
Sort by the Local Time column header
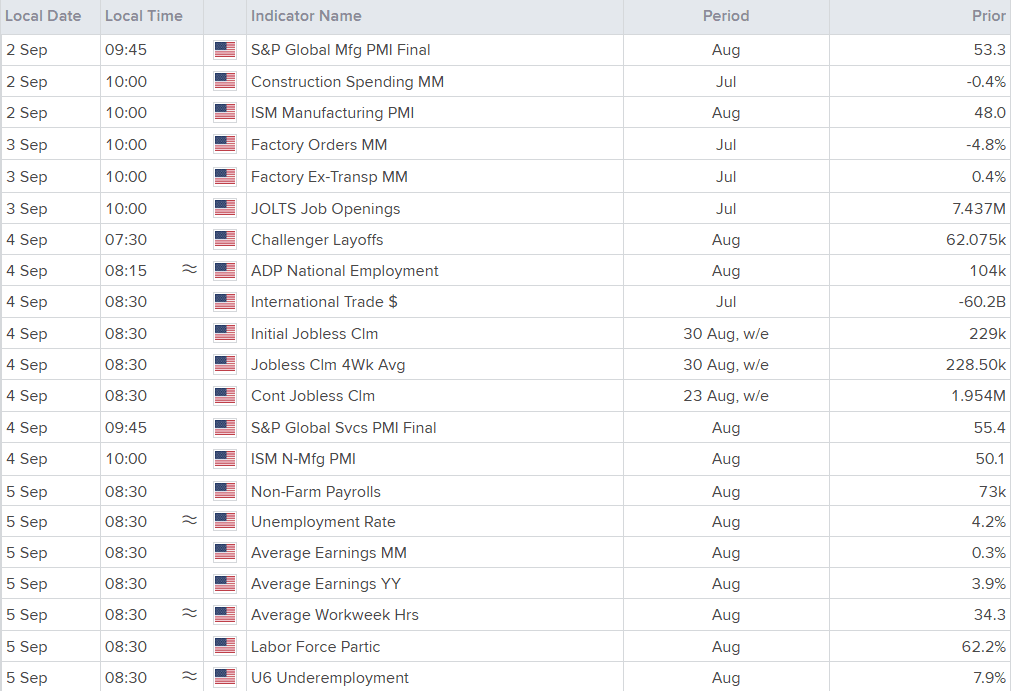pos(143,16)
